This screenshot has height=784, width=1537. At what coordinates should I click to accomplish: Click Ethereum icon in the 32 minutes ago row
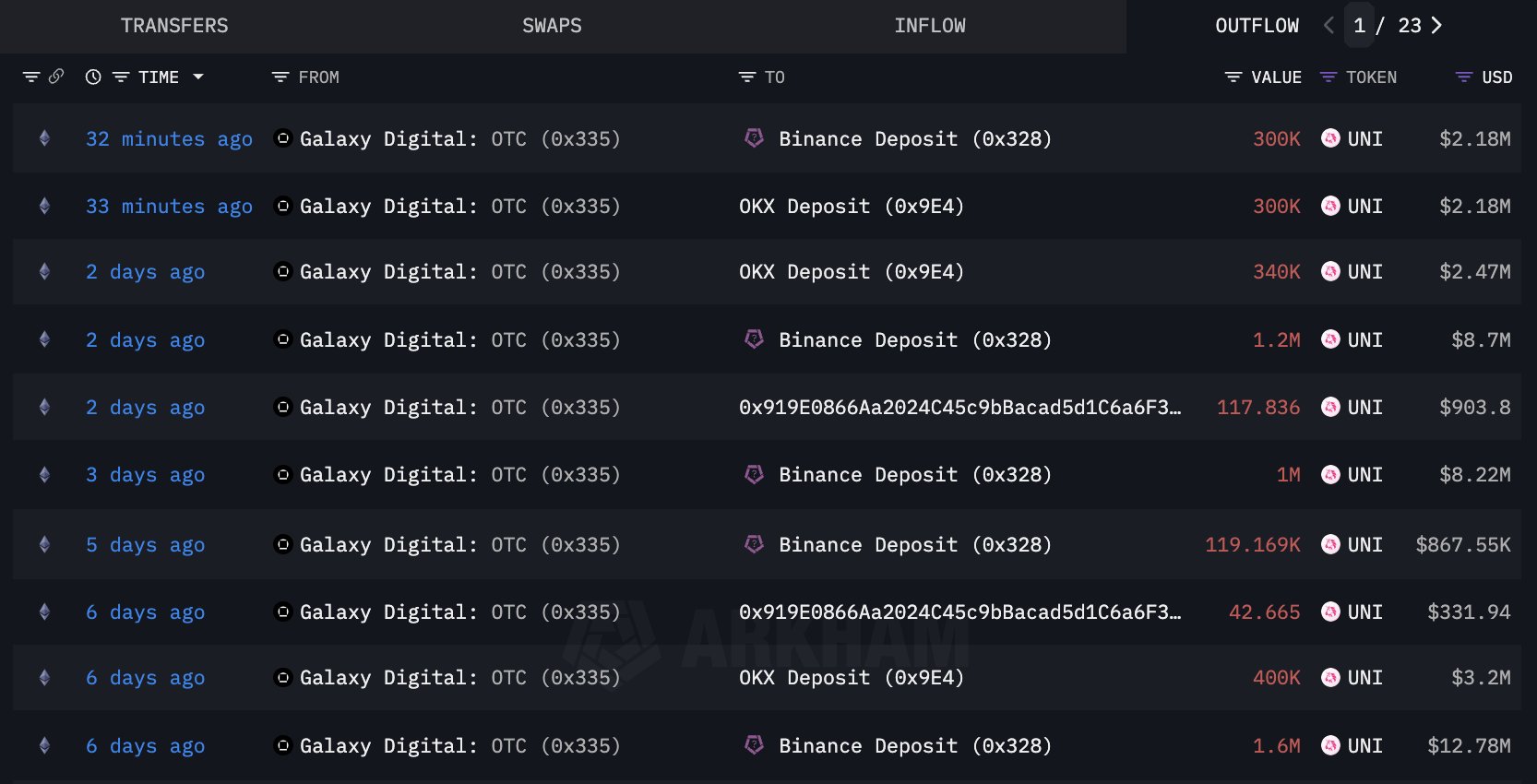click(44, 138)
